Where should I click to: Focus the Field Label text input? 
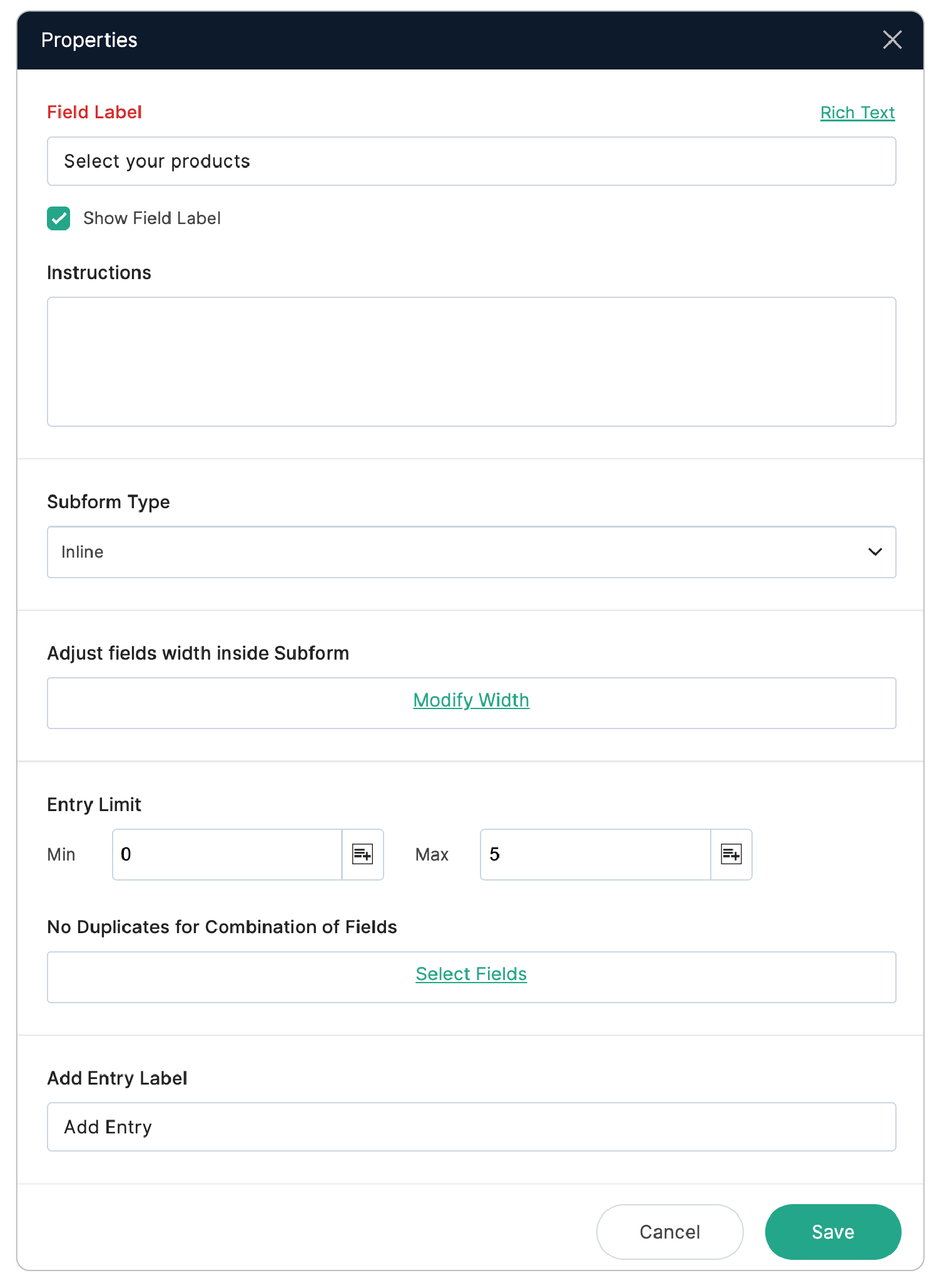pos(470,161)
